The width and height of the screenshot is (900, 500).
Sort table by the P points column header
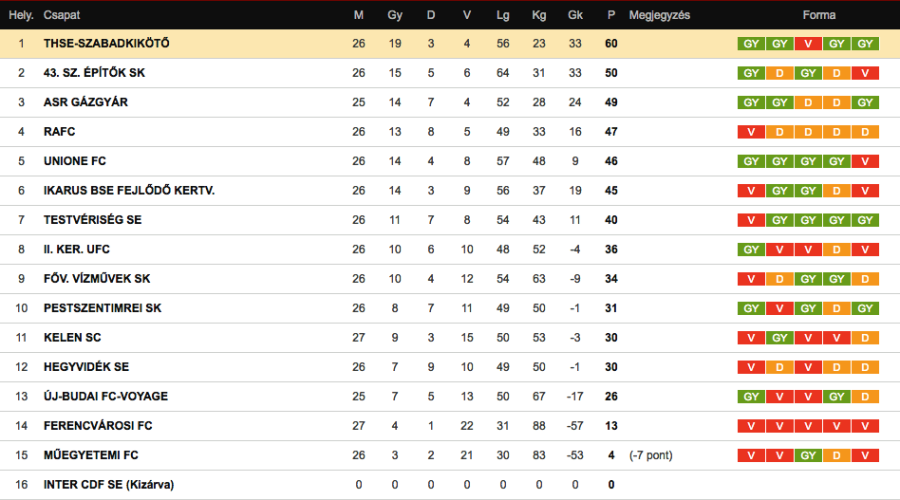point(610,15)
